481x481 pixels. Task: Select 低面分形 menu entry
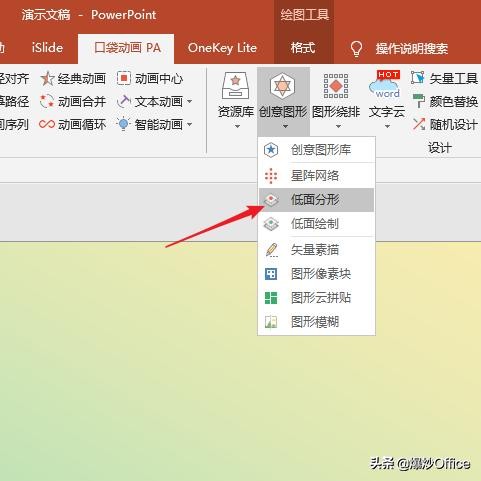(x=316, y=200)
